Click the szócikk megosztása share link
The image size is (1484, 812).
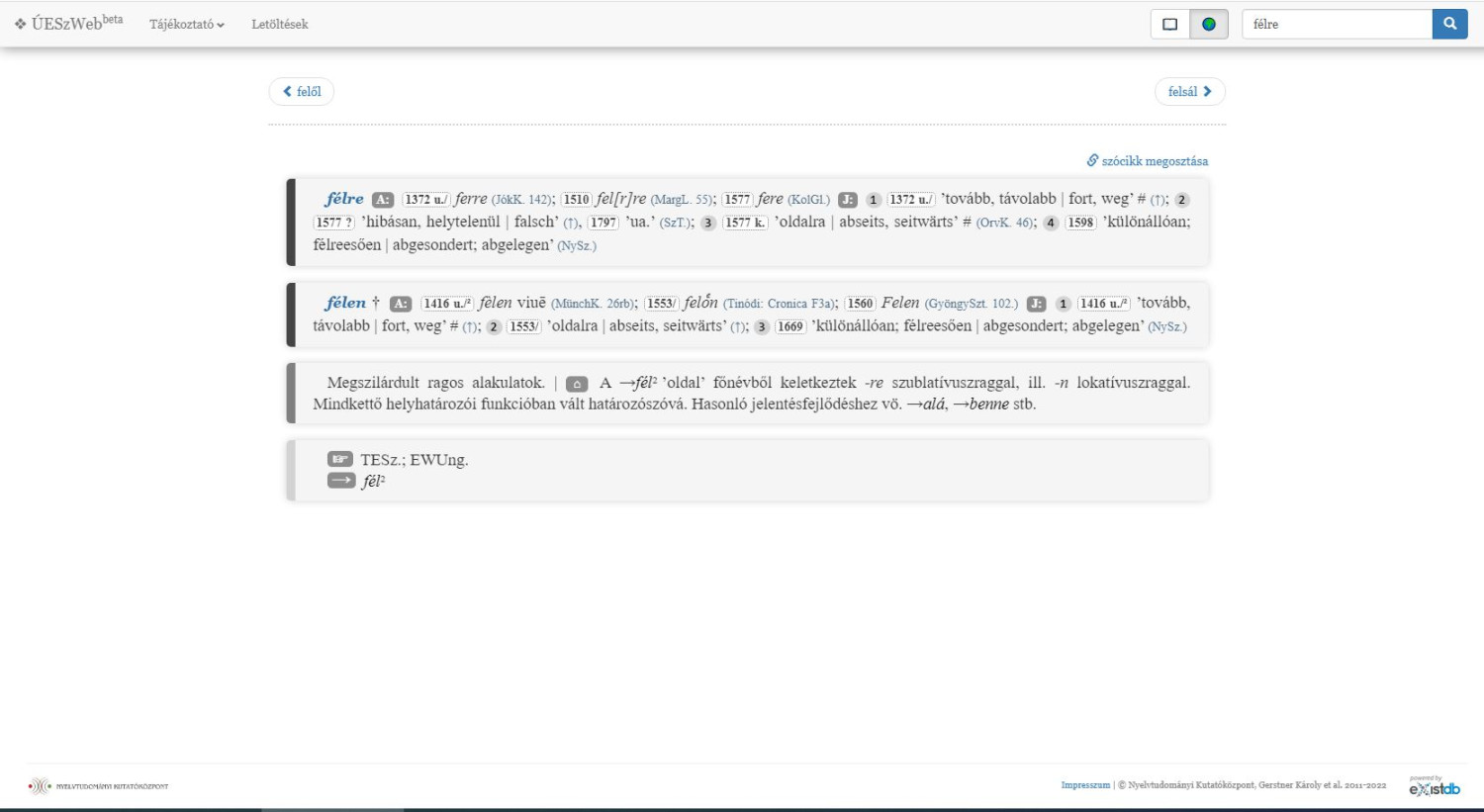tap(1147, 160)
